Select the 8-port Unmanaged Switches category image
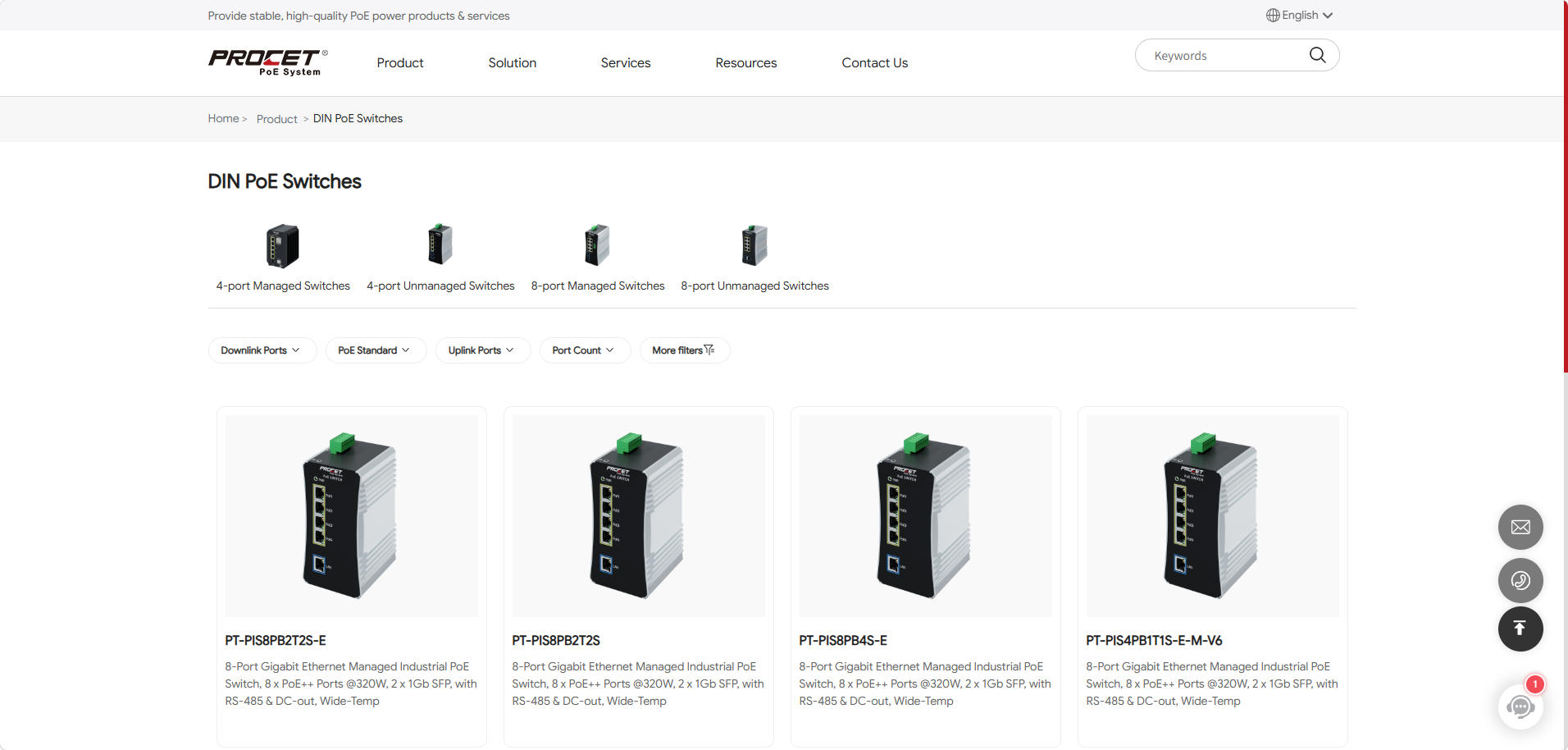Viewport: 1568px width, 750px height. pyautogui.click(x=754, y=245)
